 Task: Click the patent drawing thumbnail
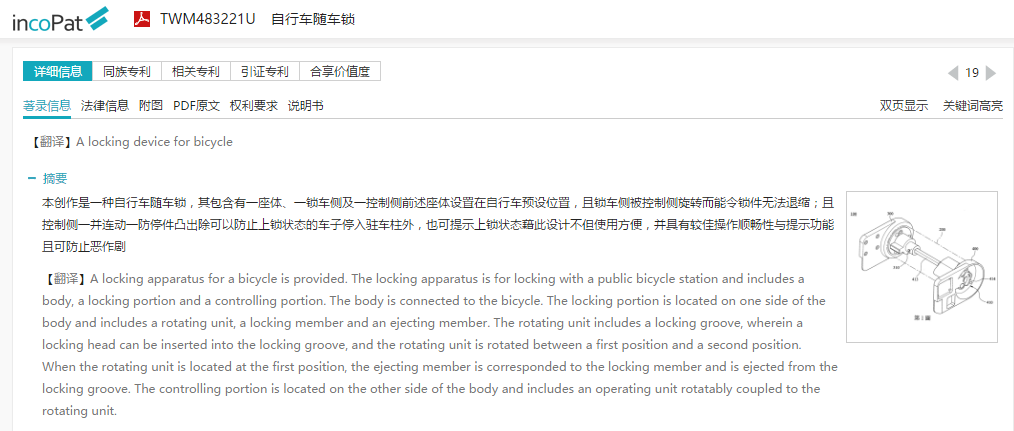point(921,266)
